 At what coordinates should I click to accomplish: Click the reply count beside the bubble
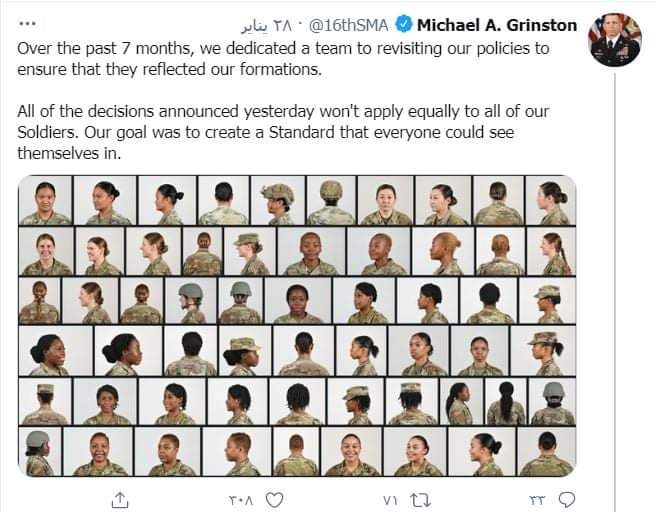pos(537,497)
